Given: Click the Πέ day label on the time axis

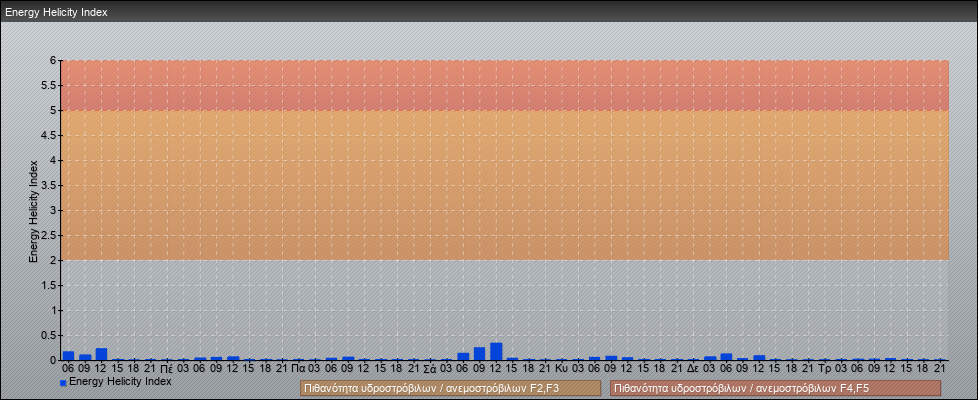Looking at the screenshot, I should click(x=167, y=369).
